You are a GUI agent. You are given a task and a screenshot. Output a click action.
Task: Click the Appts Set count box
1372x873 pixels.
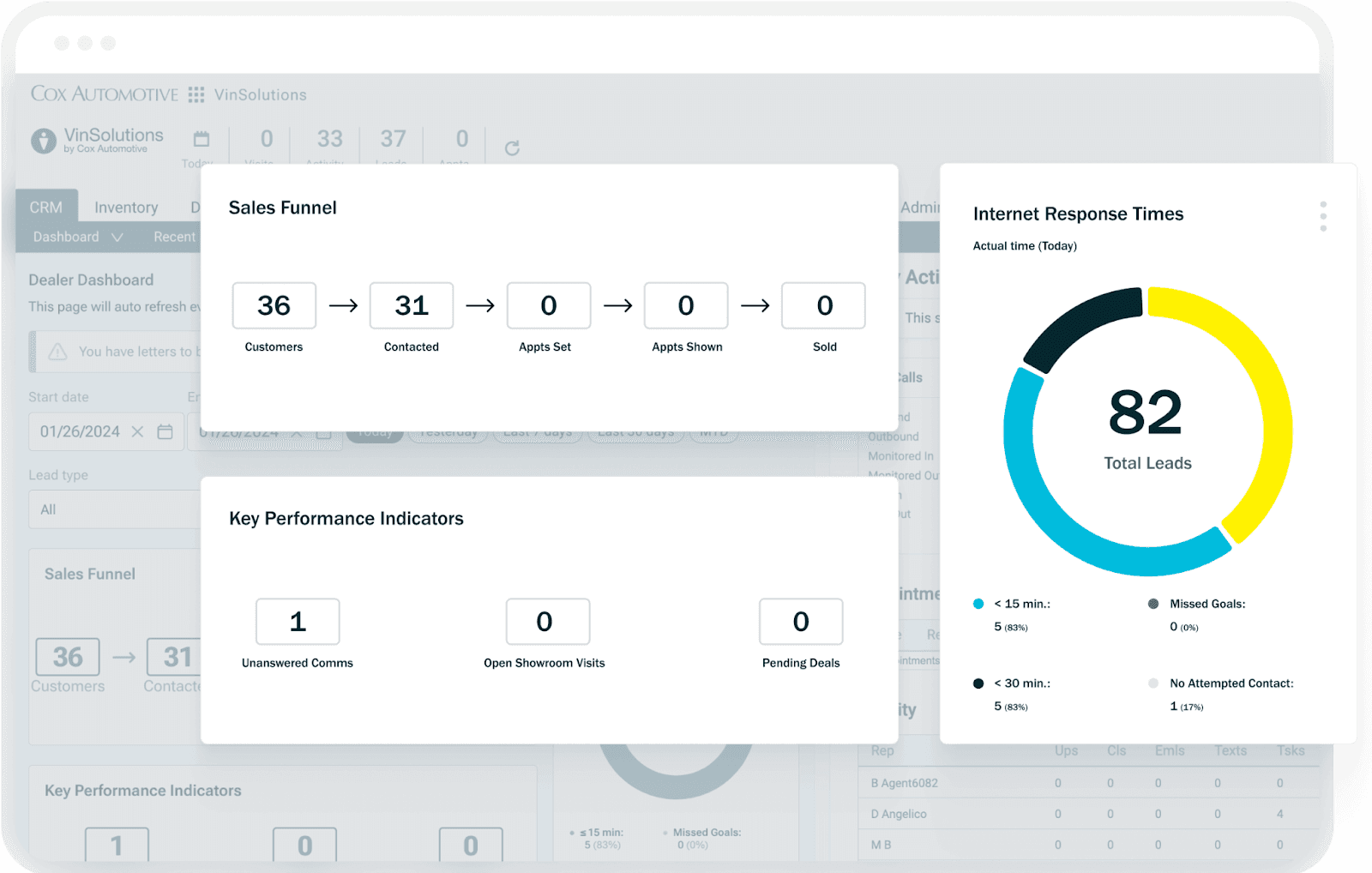point(549,305)
